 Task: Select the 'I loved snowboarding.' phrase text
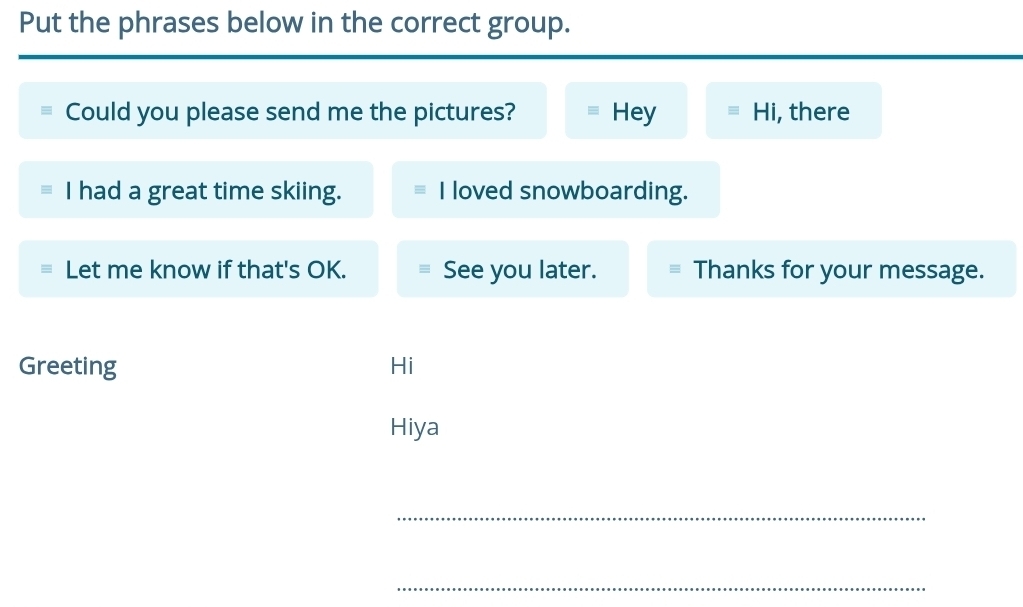tap(564, 190)
